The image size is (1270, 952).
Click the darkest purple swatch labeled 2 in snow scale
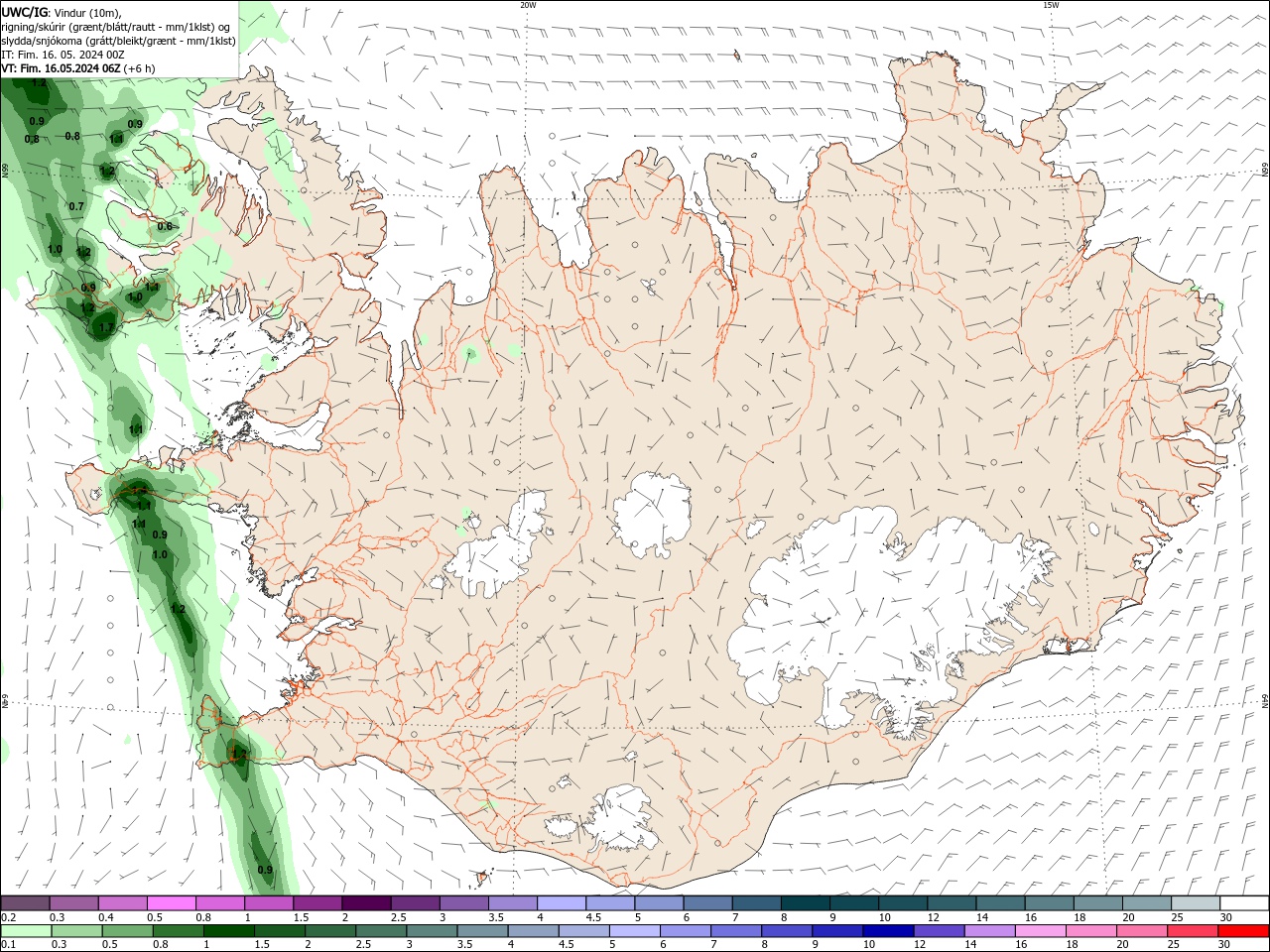(366, 903)
